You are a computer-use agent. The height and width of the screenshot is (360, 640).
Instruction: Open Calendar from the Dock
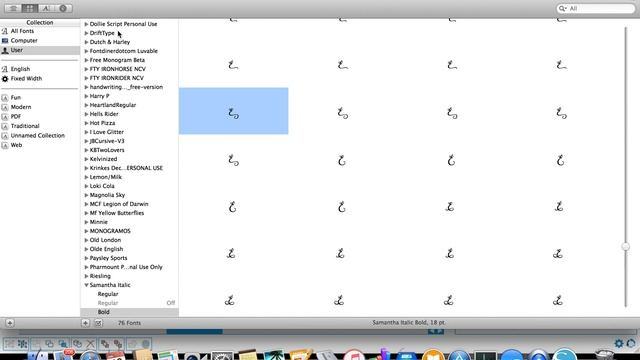[116, 356]
